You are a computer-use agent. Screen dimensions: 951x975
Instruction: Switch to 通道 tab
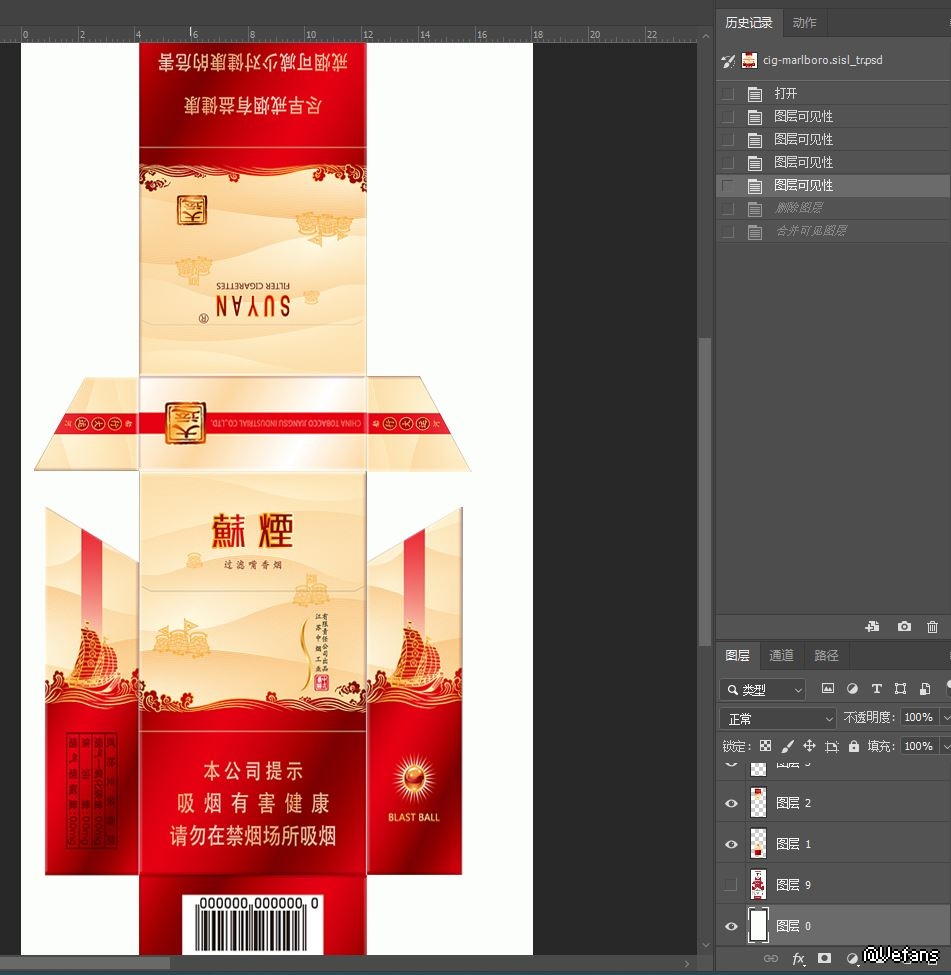click(781, 655)
